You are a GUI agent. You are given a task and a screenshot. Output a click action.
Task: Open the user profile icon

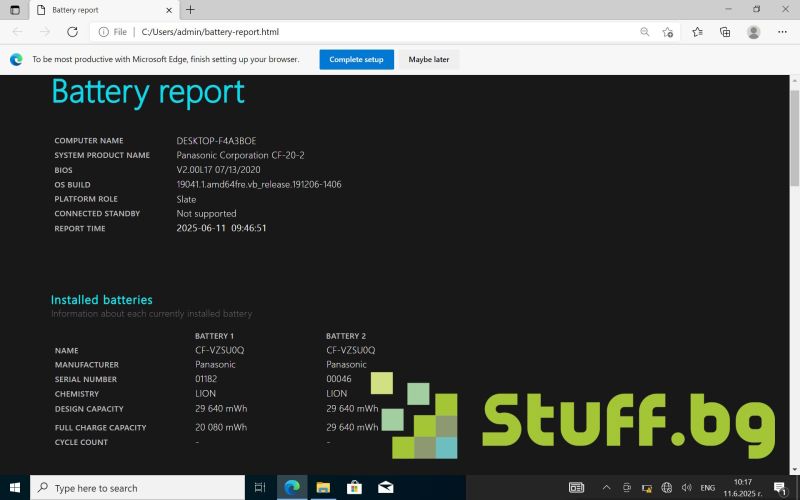(x=753, y=32)
